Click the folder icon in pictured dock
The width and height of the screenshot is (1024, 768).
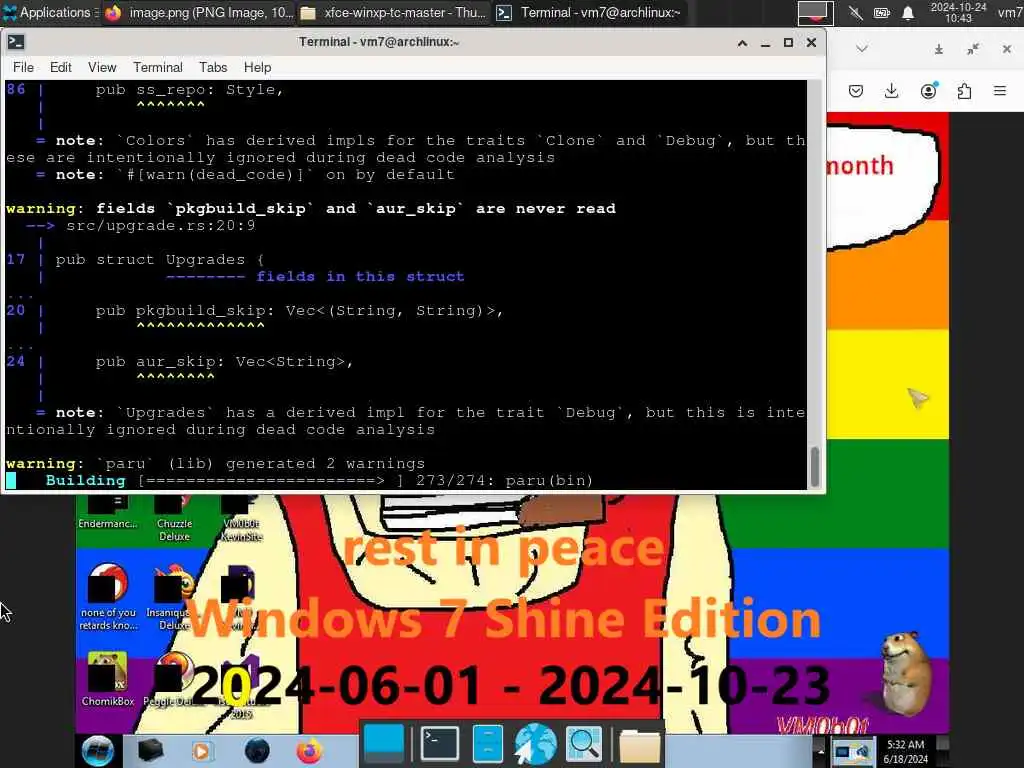coord(640,744)
